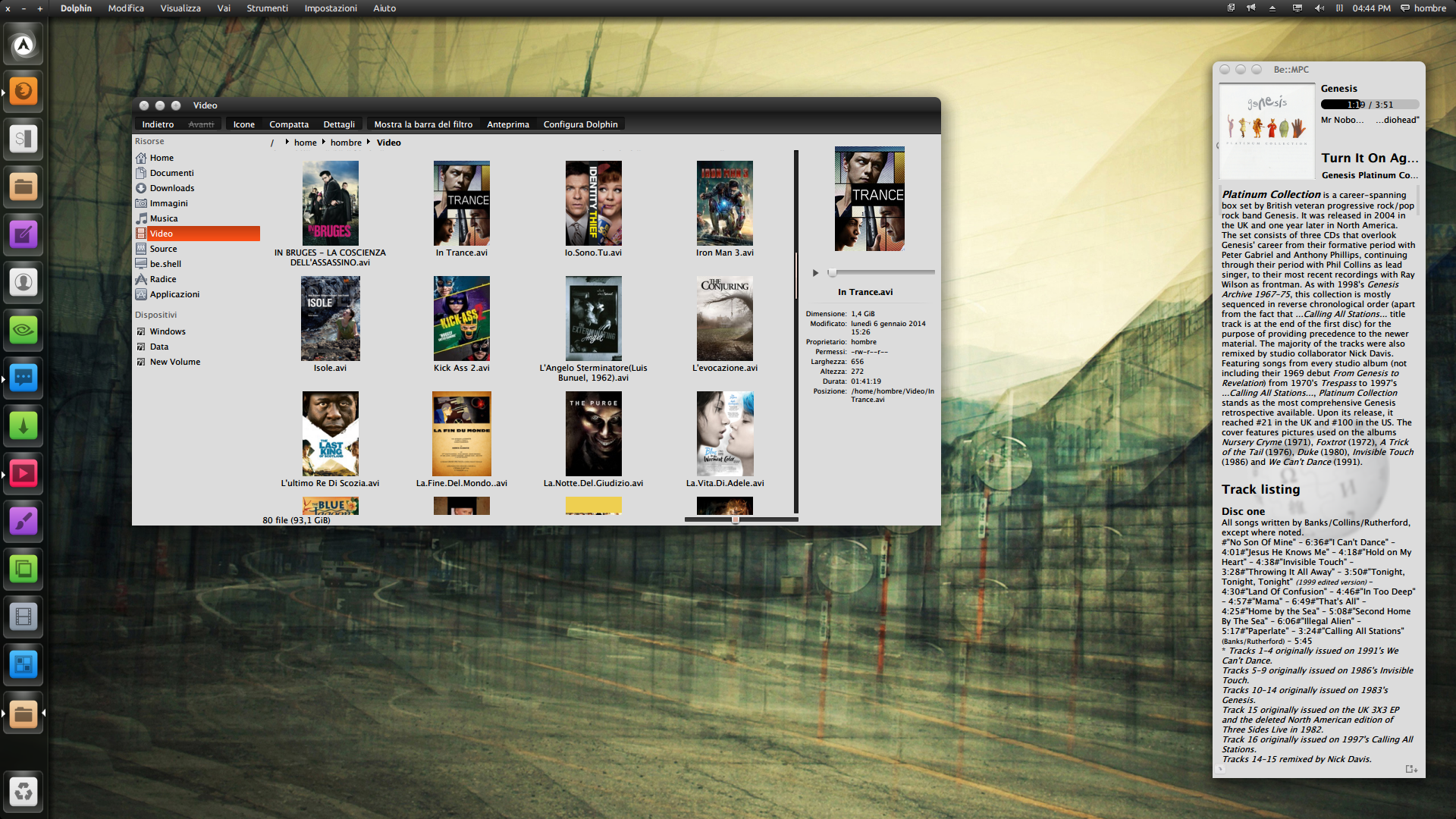Open the Strumenti menu
The width and height of the screenshot is (1456, 819).
click(x=267, y=8)
